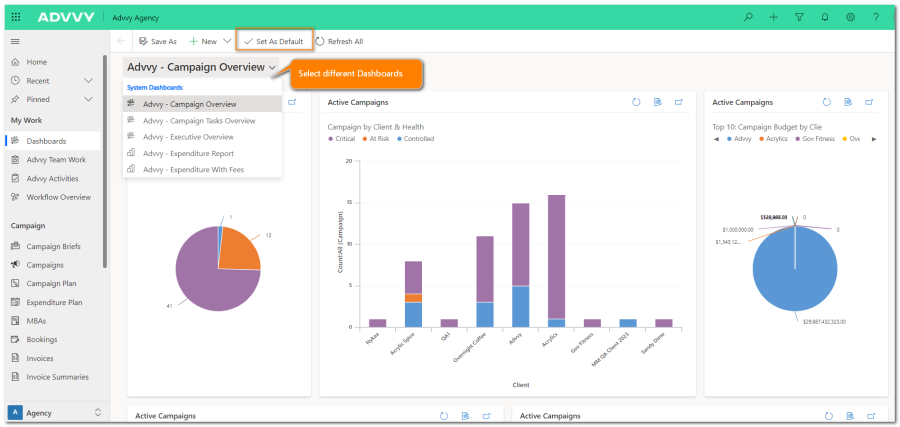Image resolution: width=900 pixels, height=427 pixels.
Task: Toggle Critical legend series in bar chart
Action: tap(342, 139)
